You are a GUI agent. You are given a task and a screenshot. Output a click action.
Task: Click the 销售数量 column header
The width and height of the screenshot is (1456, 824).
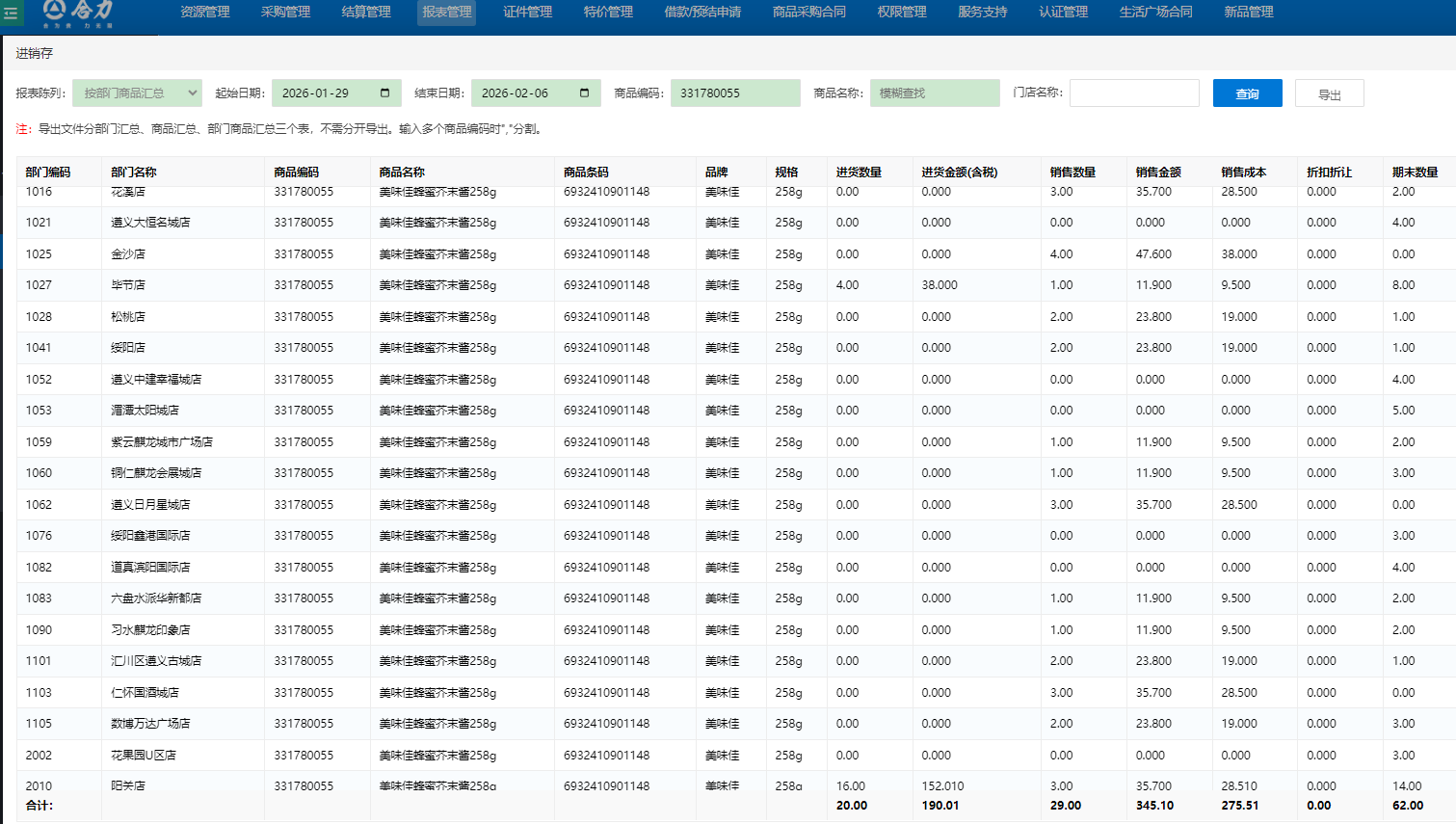(x=1072, y=173)
